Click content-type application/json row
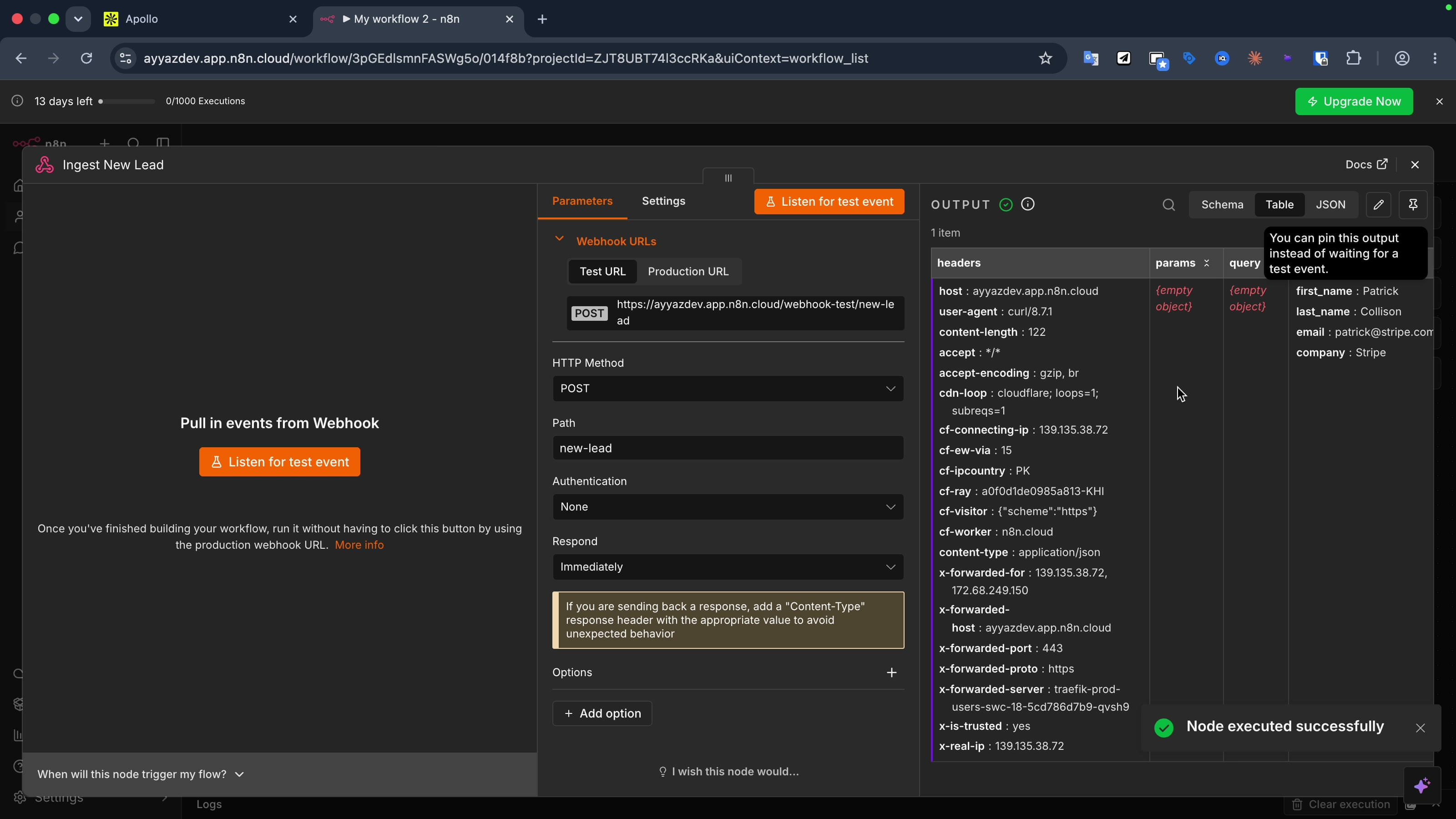This screenshot has height=819, width=1456. (x=1019, y=552)
